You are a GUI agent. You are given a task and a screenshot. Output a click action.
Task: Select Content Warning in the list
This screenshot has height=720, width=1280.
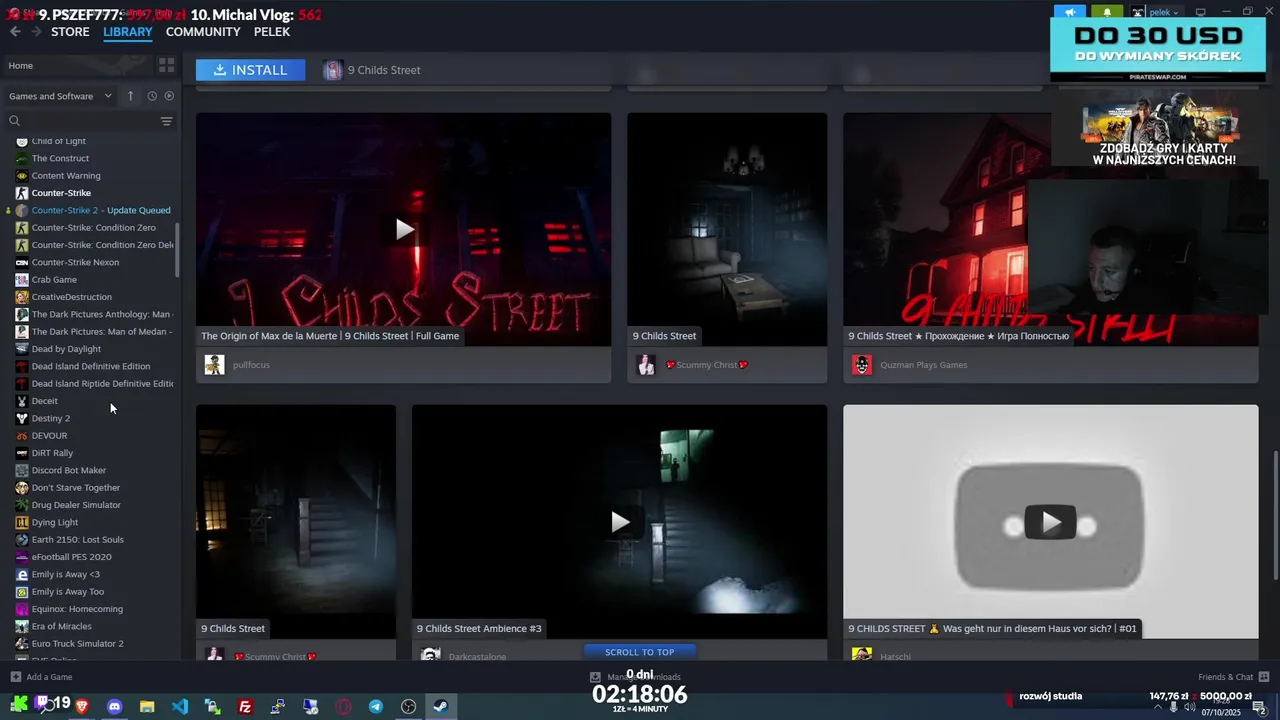66,176
